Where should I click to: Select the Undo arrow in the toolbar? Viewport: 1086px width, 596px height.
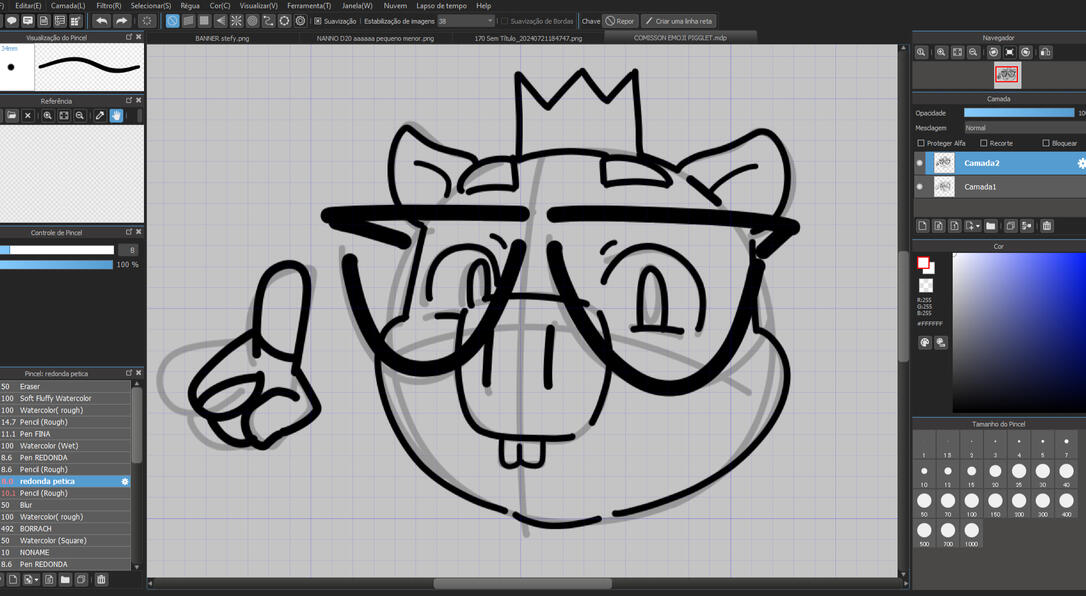(103, 20)
